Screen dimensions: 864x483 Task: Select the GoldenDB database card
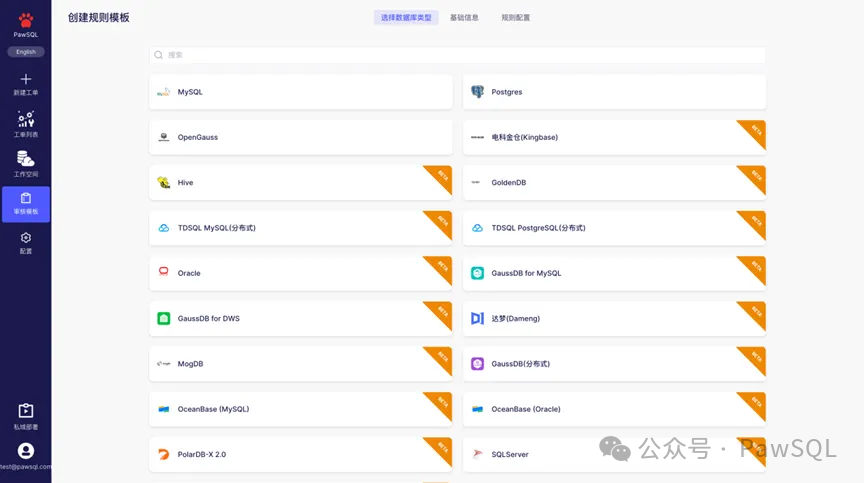point(614,182)
